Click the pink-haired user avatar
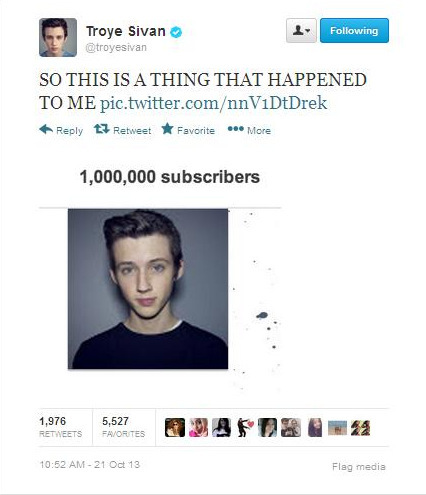426x495 pixels. [198, 427]
